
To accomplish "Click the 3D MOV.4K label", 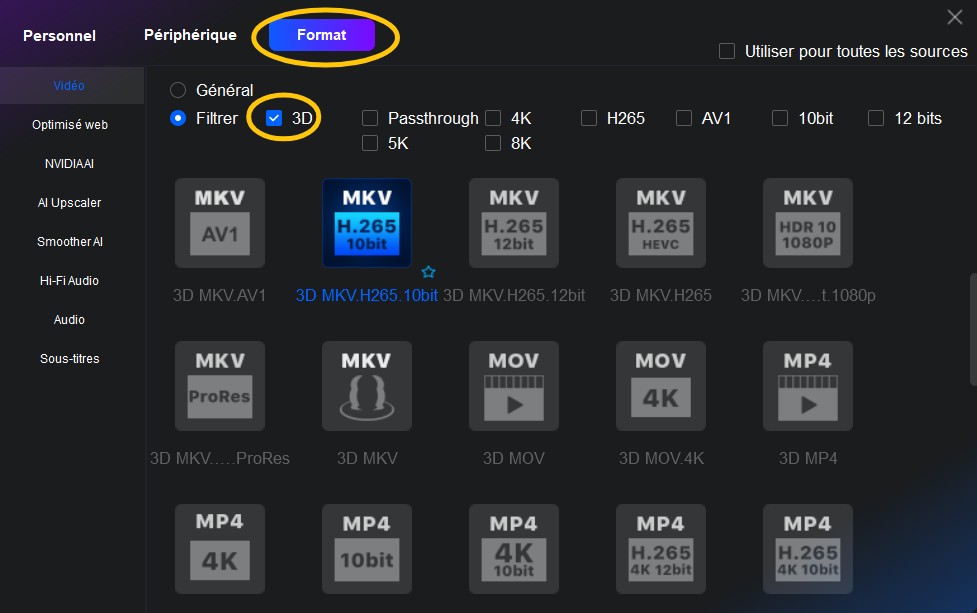I will (x=661, y=459).
